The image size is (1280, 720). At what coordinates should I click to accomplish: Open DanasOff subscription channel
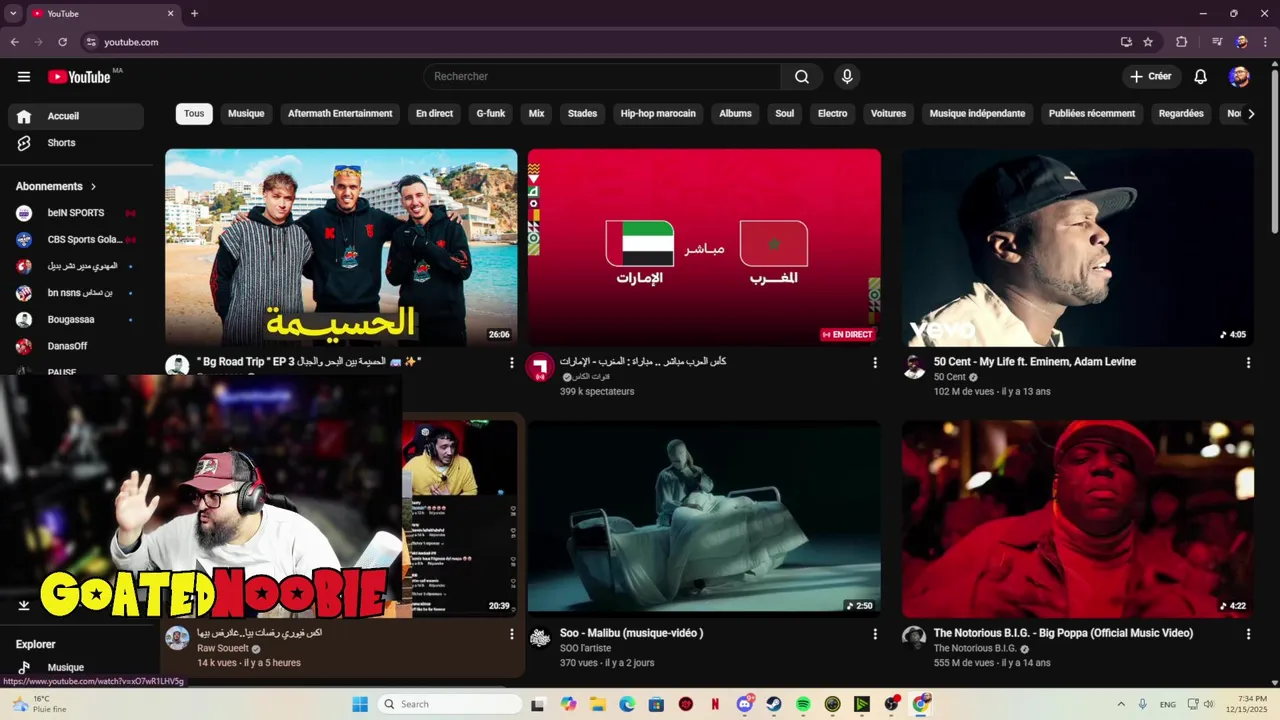click(76, 346)
